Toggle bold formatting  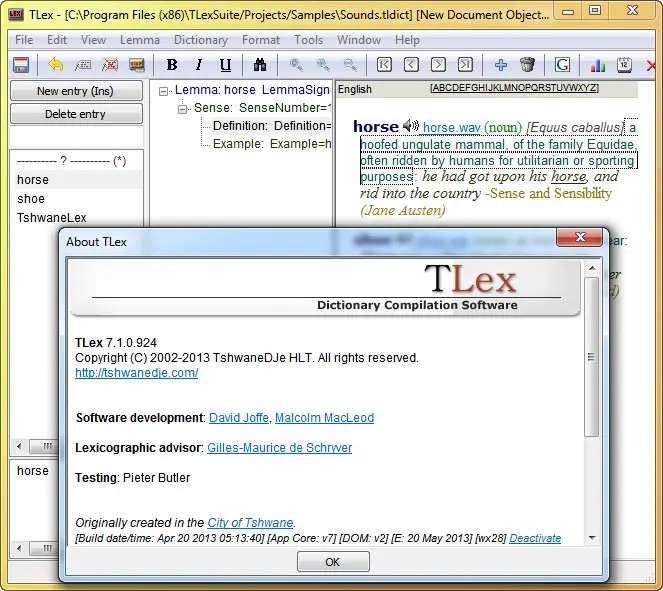[x=172, y=65]
